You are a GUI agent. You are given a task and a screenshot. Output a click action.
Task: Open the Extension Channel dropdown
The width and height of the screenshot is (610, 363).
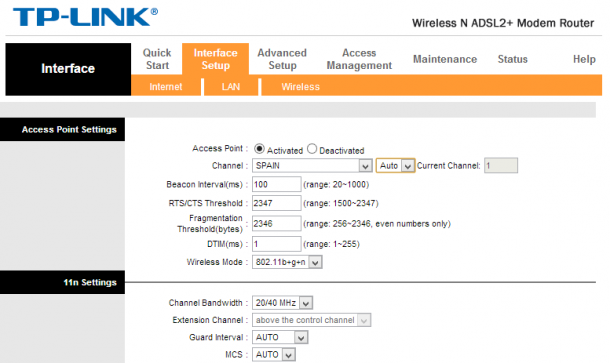click(311, 320)
